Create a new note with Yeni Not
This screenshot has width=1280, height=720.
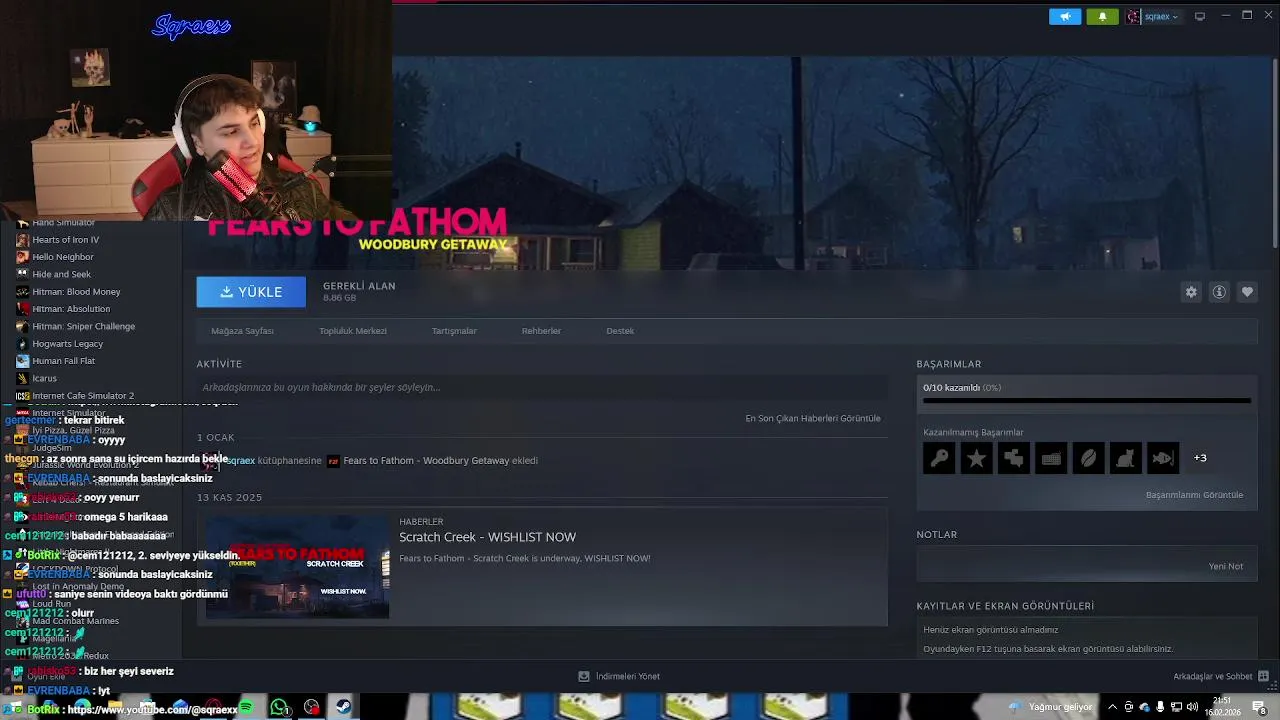tap(1225, 566)
